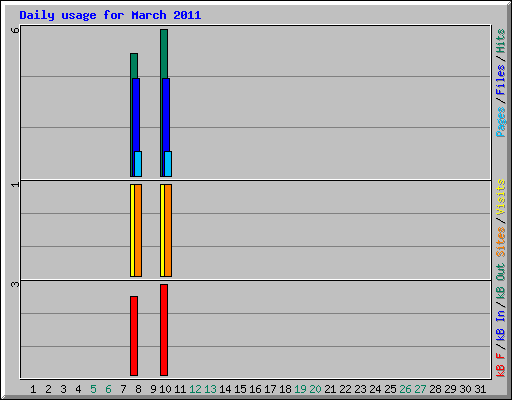Click the cyan Pages bar for day 8
512x400 pixels.
138,164
